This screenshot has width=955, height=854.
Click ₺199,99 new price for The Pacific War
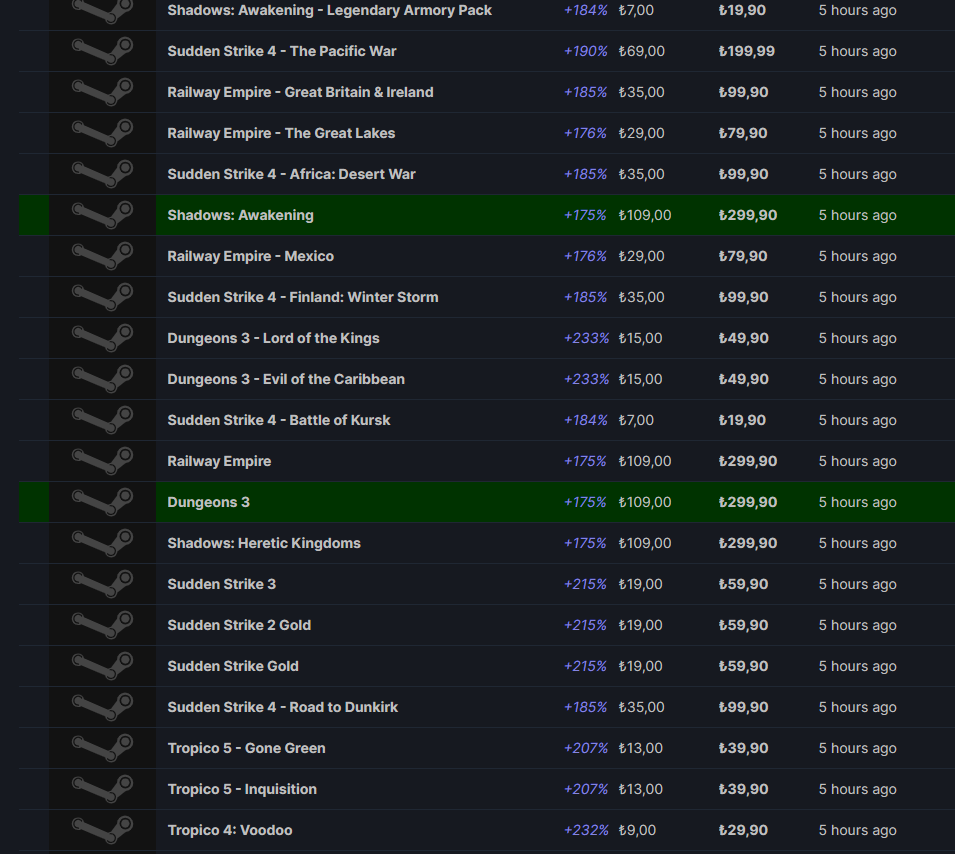click(747, 51)
